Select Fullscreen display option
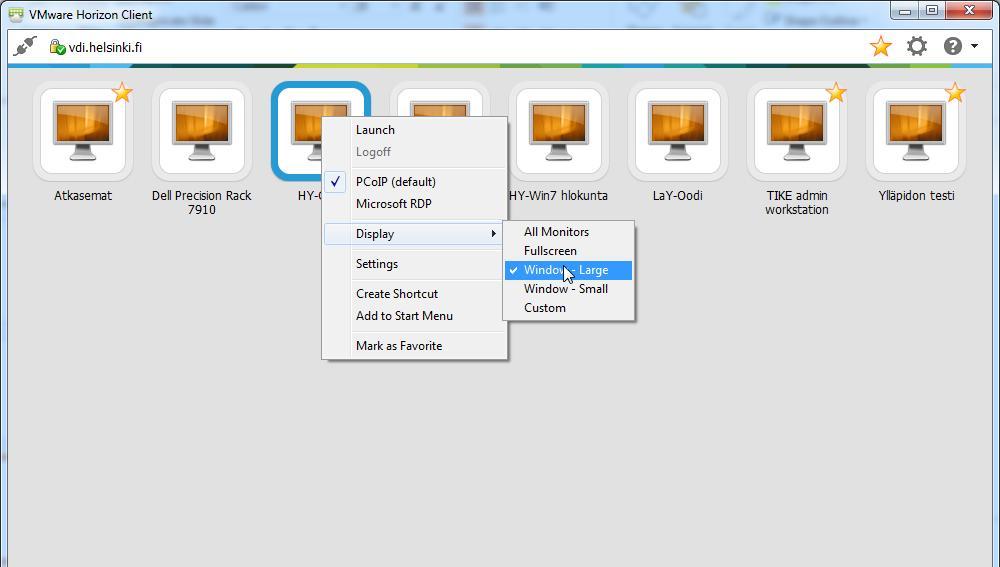The image size is (1000, 567). pos(568,251)
